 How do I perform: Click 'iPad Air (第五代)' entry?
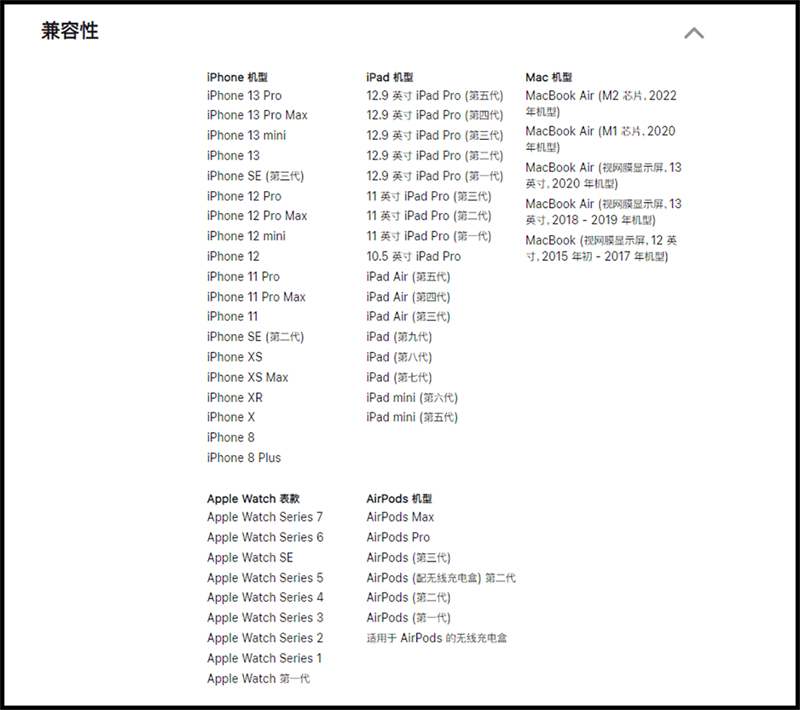coord(408,276)
